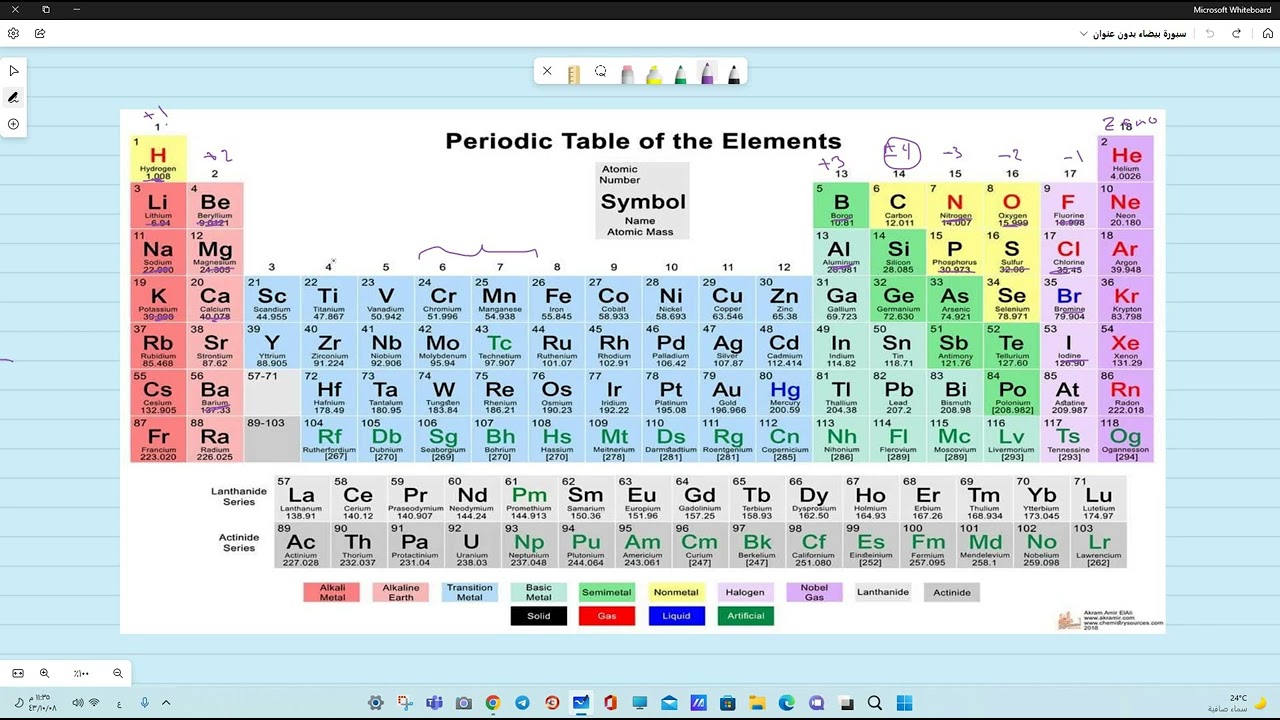Click the 'Noble Gas' legend box
Viewport: 1280px width, 720px height.
point(814,592)
